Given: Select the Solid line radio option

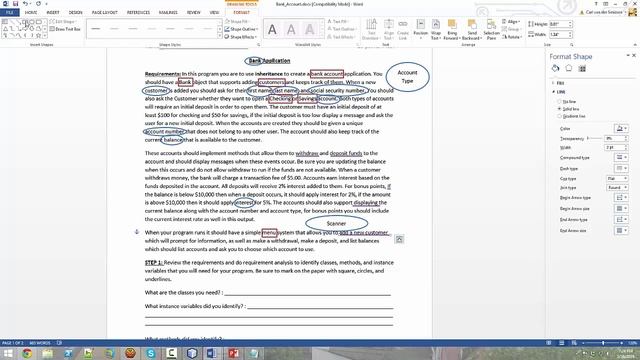Looking at the screenshot, I should 559,109.
